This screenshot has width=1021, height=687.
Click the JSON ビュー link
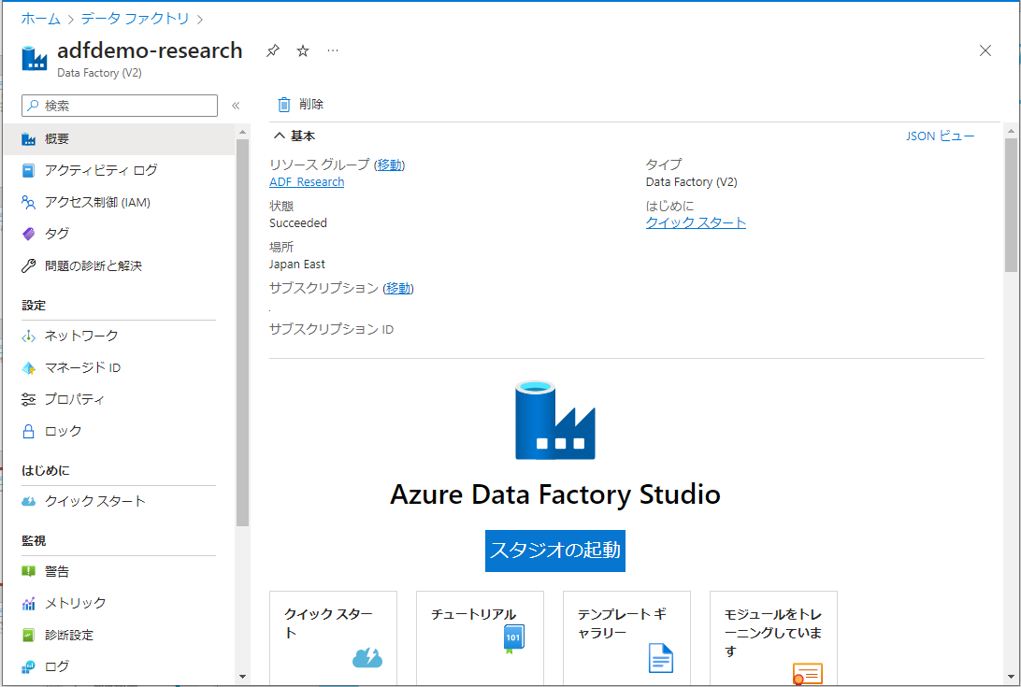tap(939, 136)
